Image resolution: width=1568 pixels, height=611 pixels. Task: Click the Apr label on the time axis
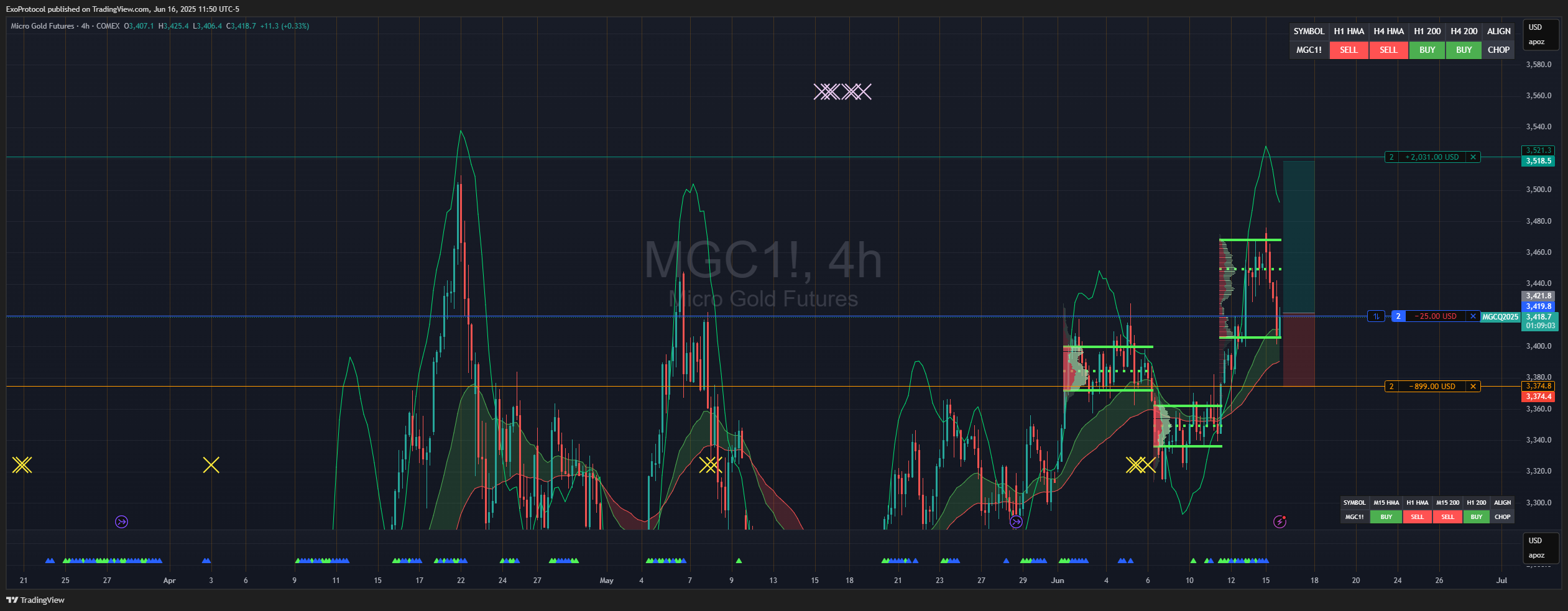[x=169, y=581]
